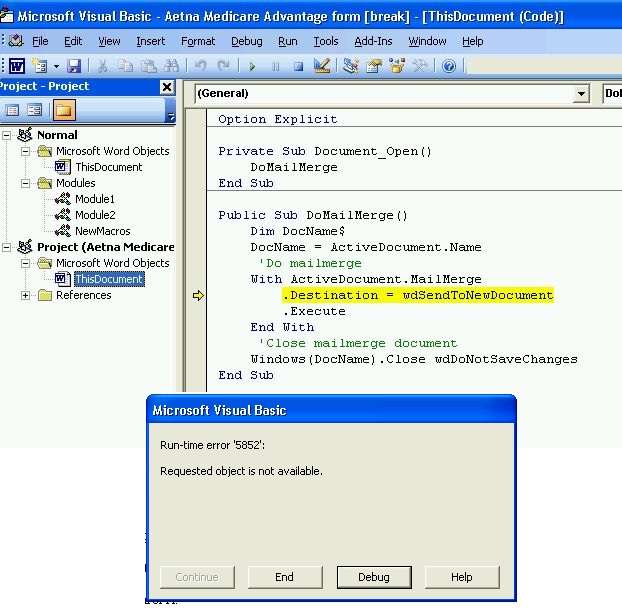The height and width of the screenshot is (609, 622).
Task: Expand the References folder
Action: [25, 295]
